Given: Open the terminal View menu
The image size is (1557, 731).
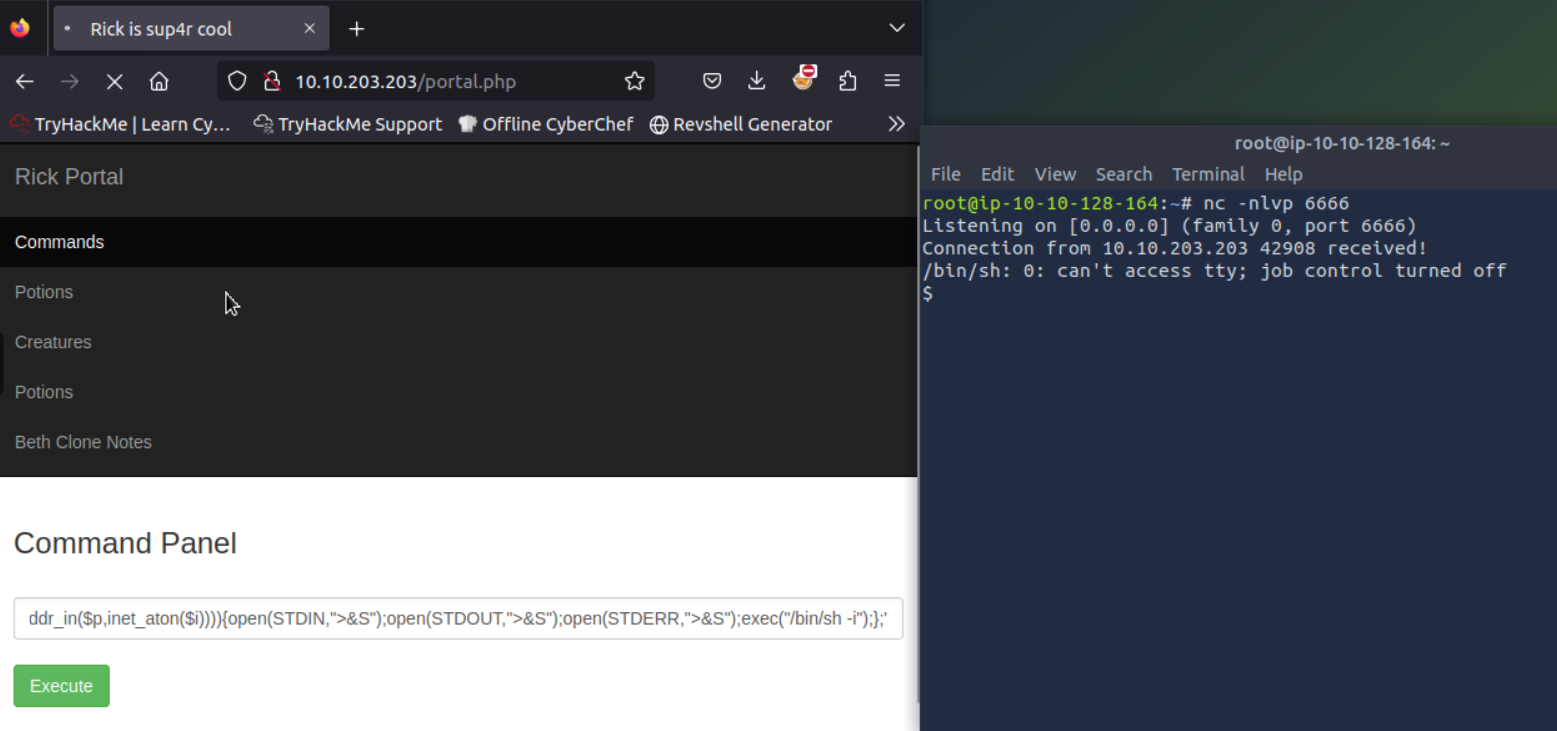Looking at the screenshot, I should pos(1055,174).
